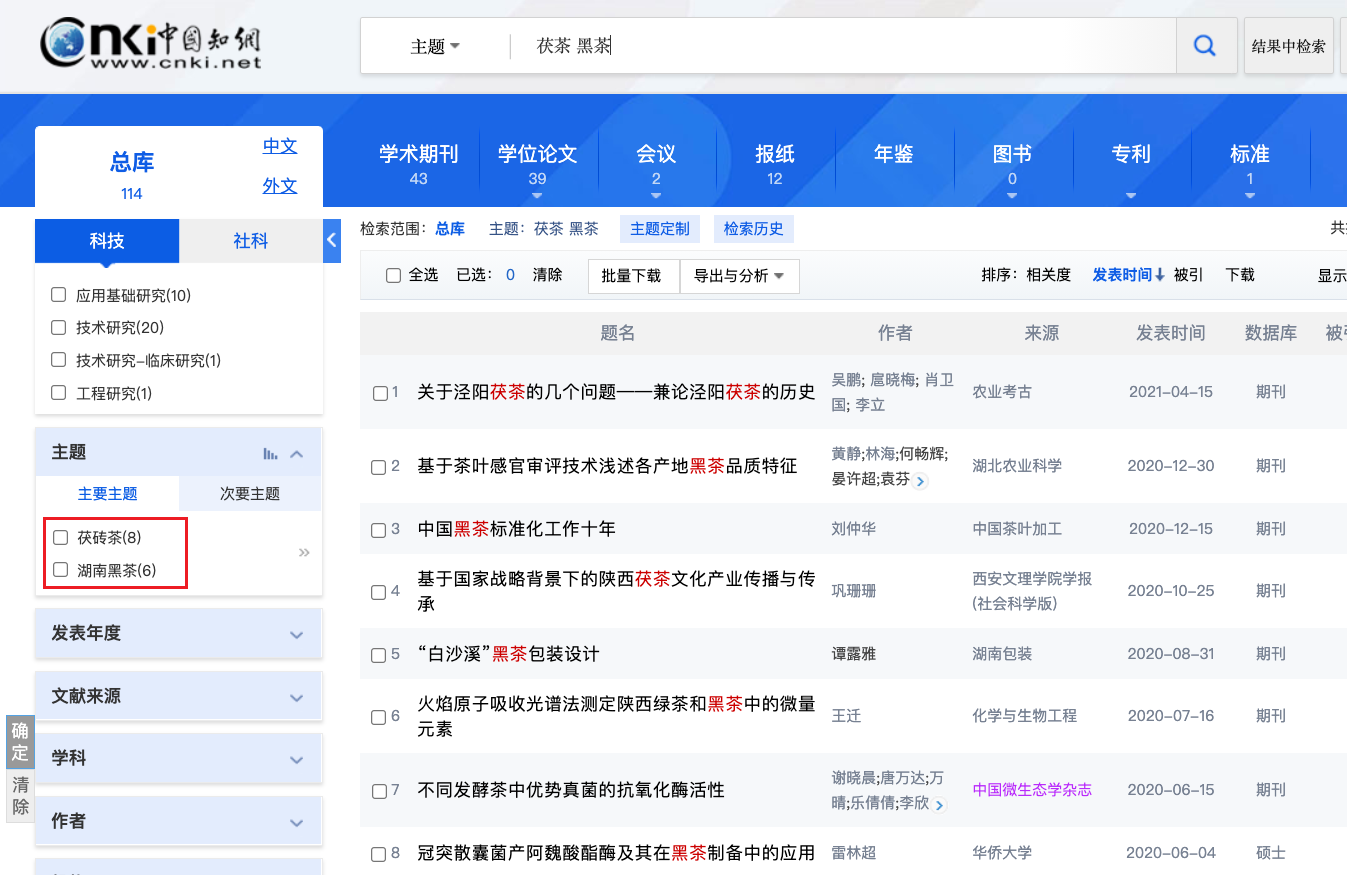Switch to 主要主题 tab
This screenshot has width=1347, height=875.
[108, 494]
